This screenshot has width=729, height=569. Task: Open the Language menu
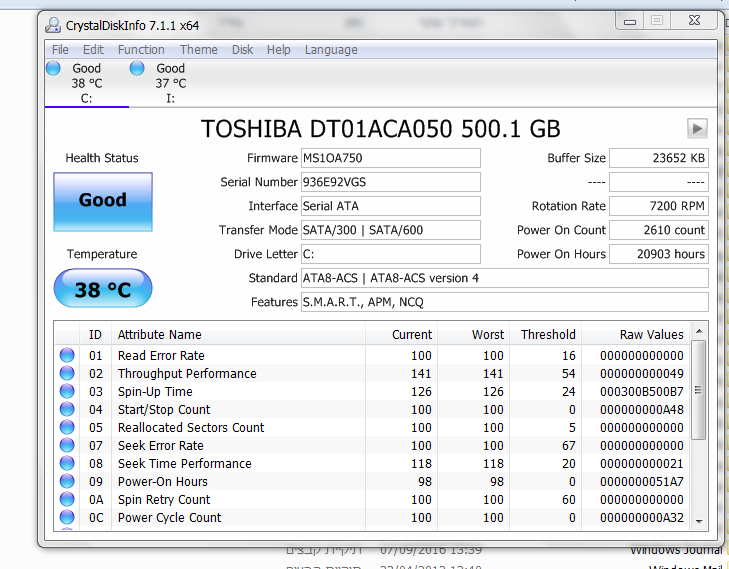coord(331,50)
